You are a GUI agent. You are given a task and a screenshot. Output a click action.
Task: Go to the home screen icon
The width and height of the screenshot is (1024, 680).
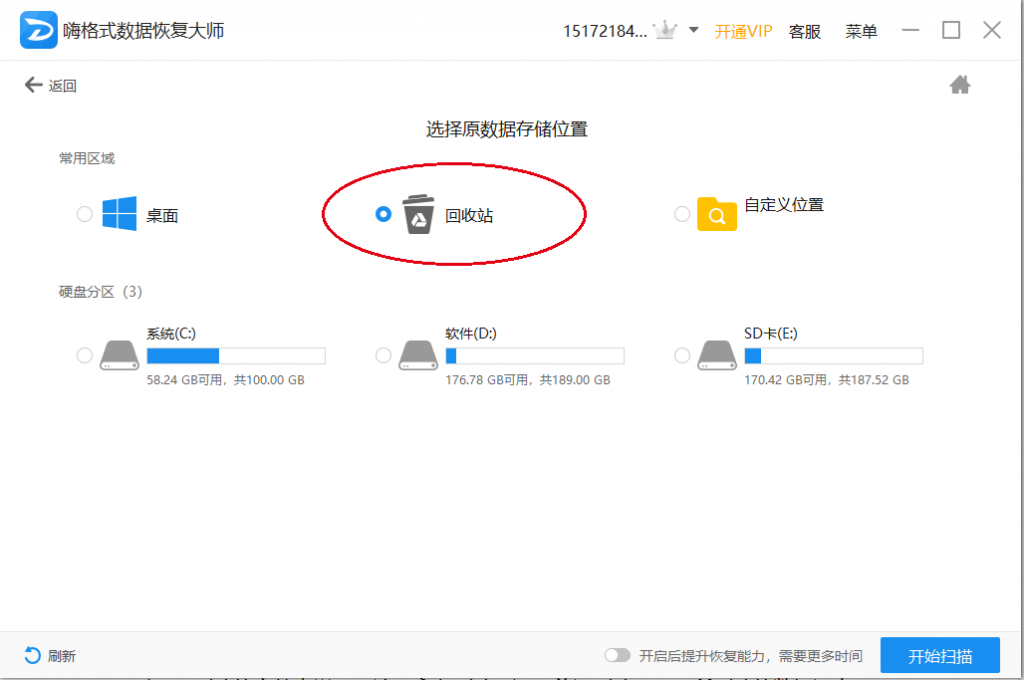click(959, 85)
